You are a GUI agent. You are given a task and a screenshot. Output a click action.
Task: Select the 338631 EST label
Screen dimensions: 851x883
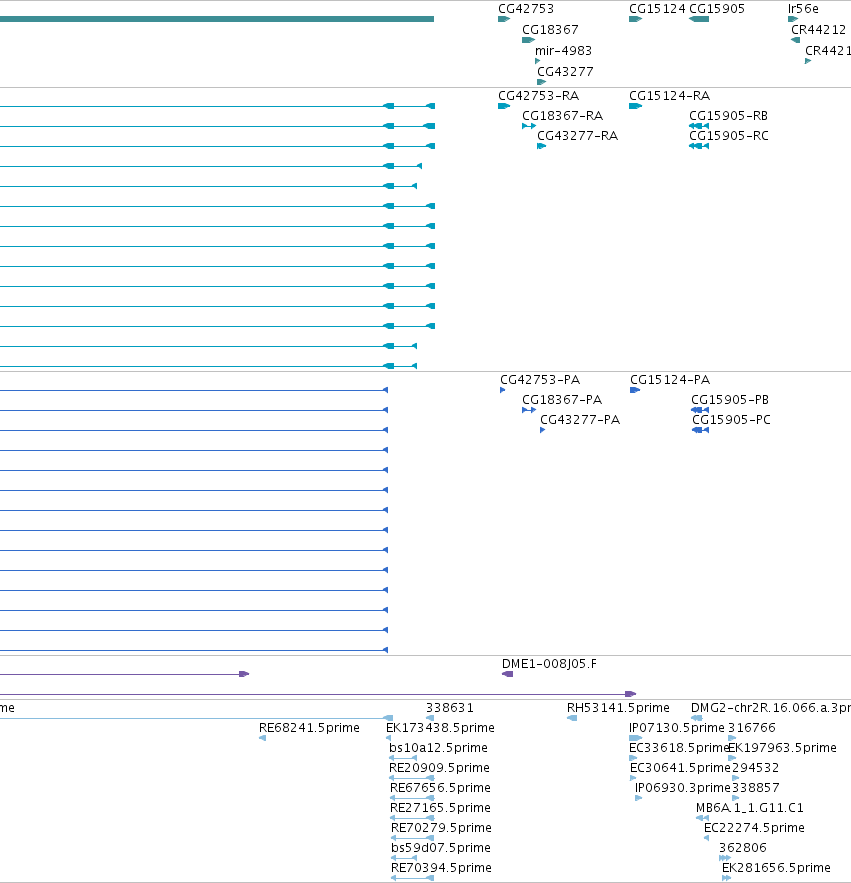(450, 708)
